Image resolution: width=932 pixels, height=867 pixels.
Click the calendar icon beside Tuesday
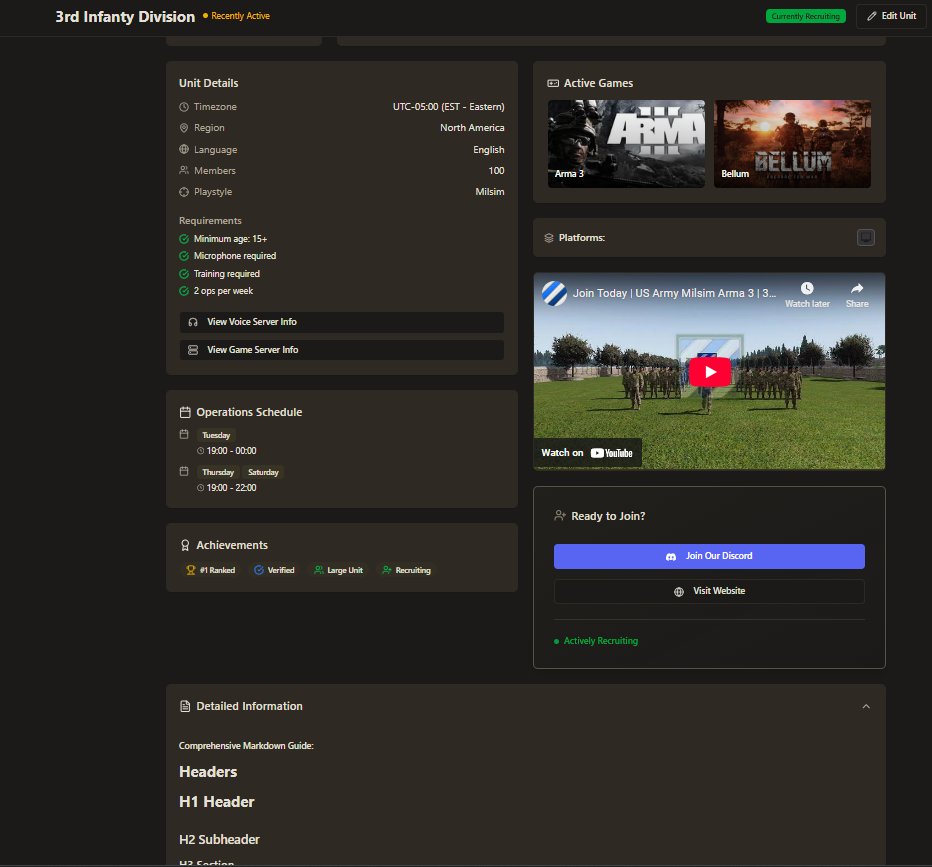click(184, 434)
